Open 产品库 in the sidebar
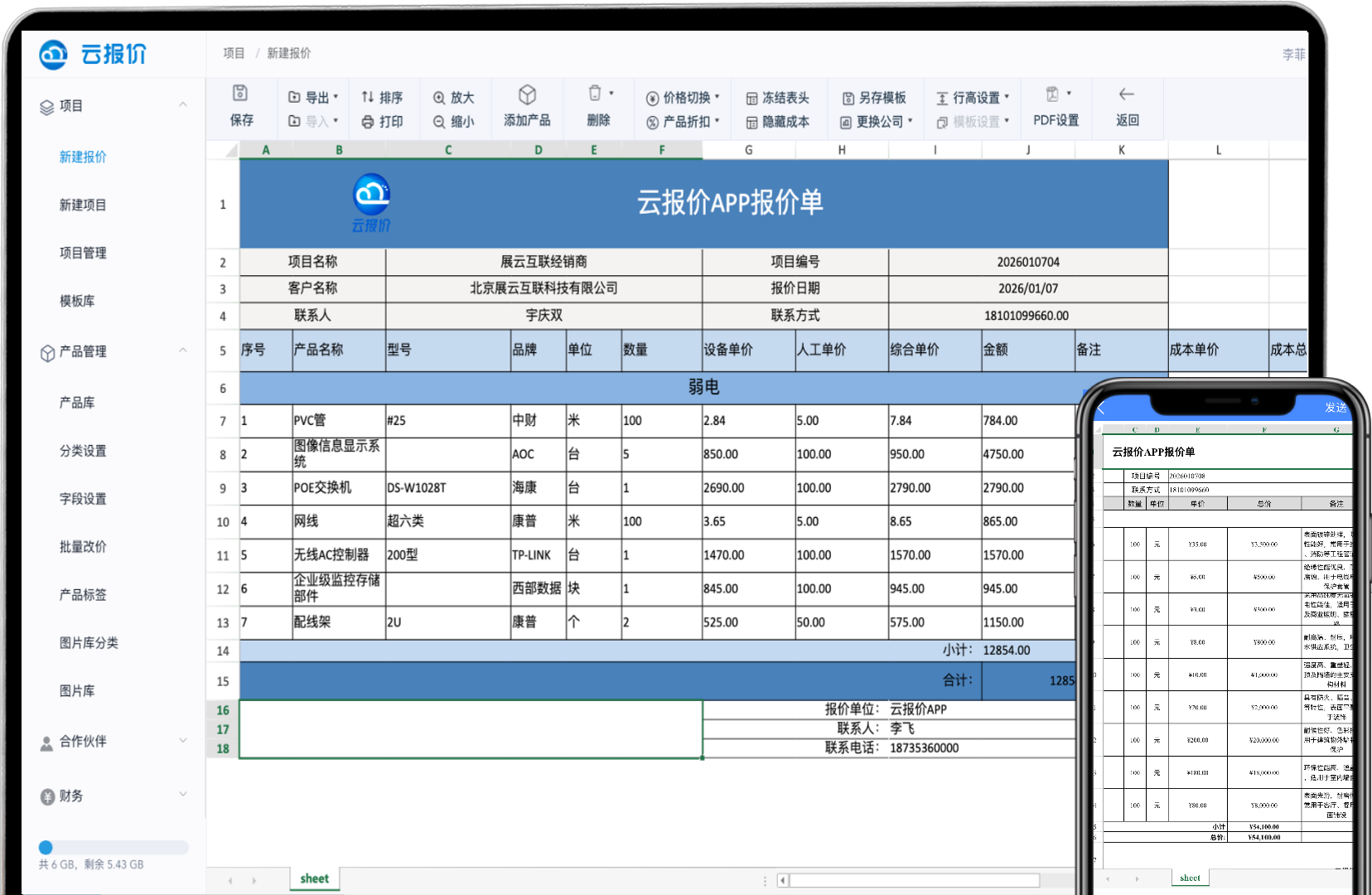Screen dimensions: 1372x895 (x=77, y=403)
